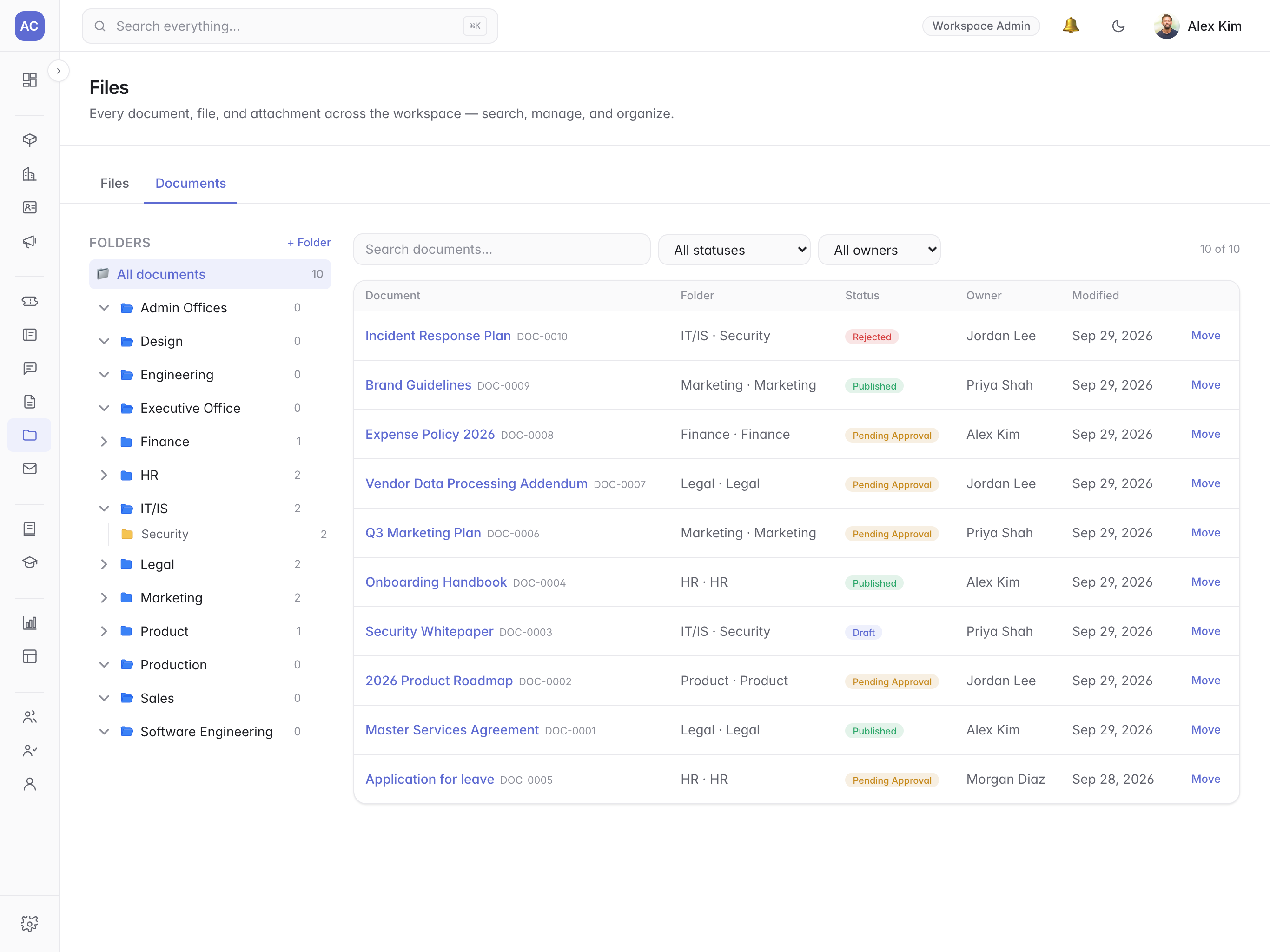This screenshot has height=952, width=1270.
Task: Move the 2026 Product Roadmap document
Action: click(1205, 681)
